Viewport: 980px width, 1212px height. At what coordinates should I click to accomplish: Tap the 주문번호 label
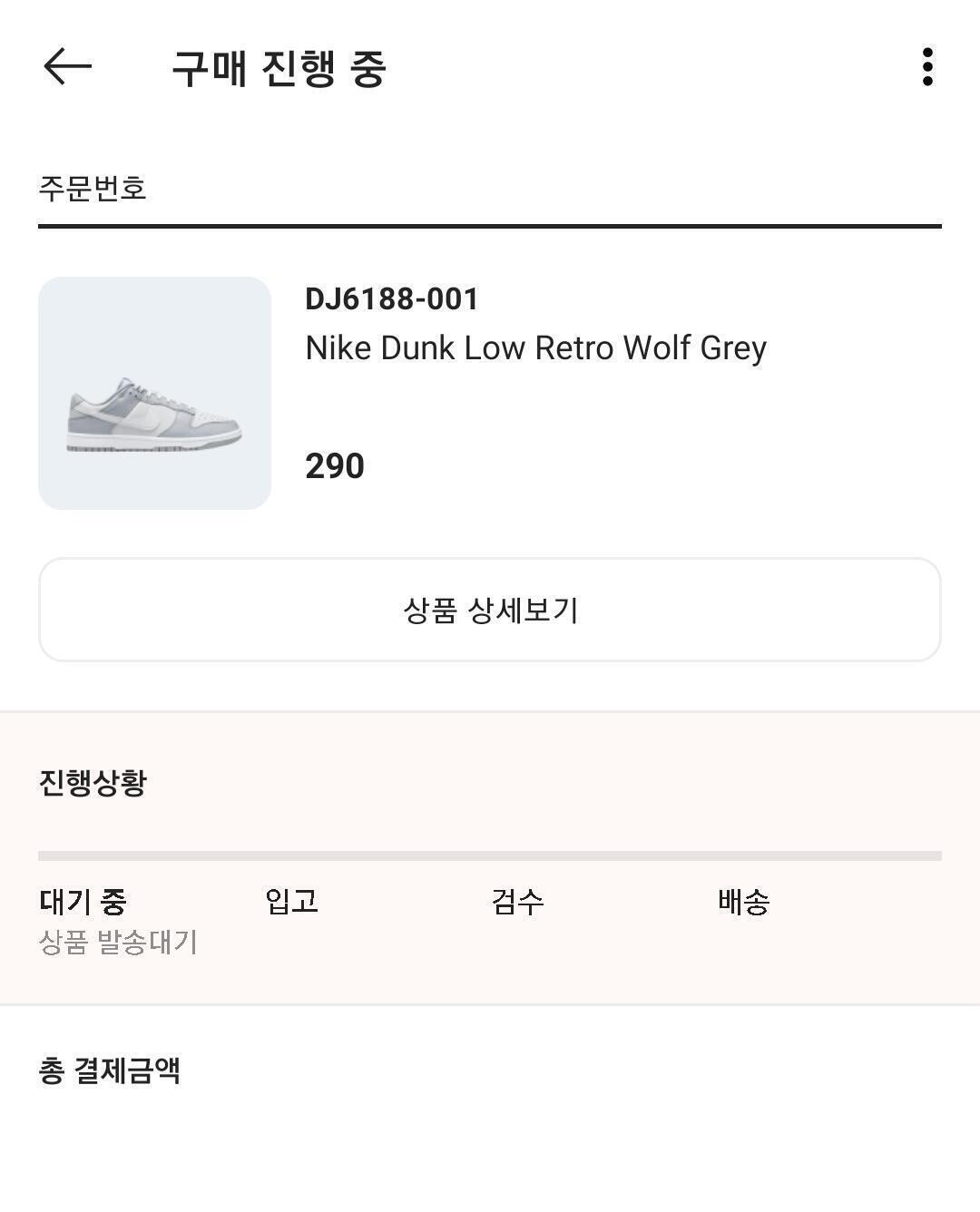[x=93, y=189]
